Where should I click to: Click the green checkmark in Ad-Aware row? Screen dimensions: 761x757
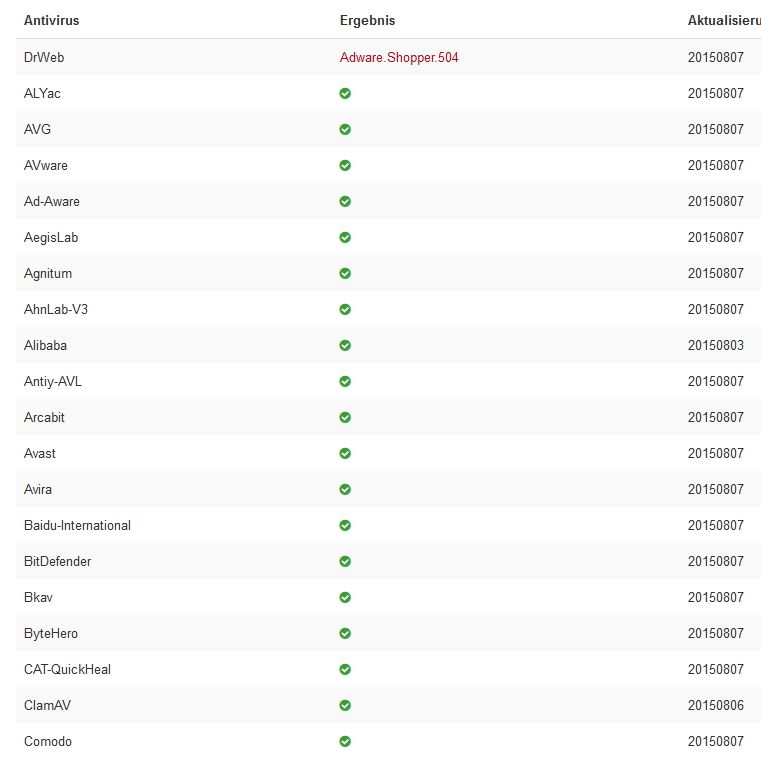[345, 201]
